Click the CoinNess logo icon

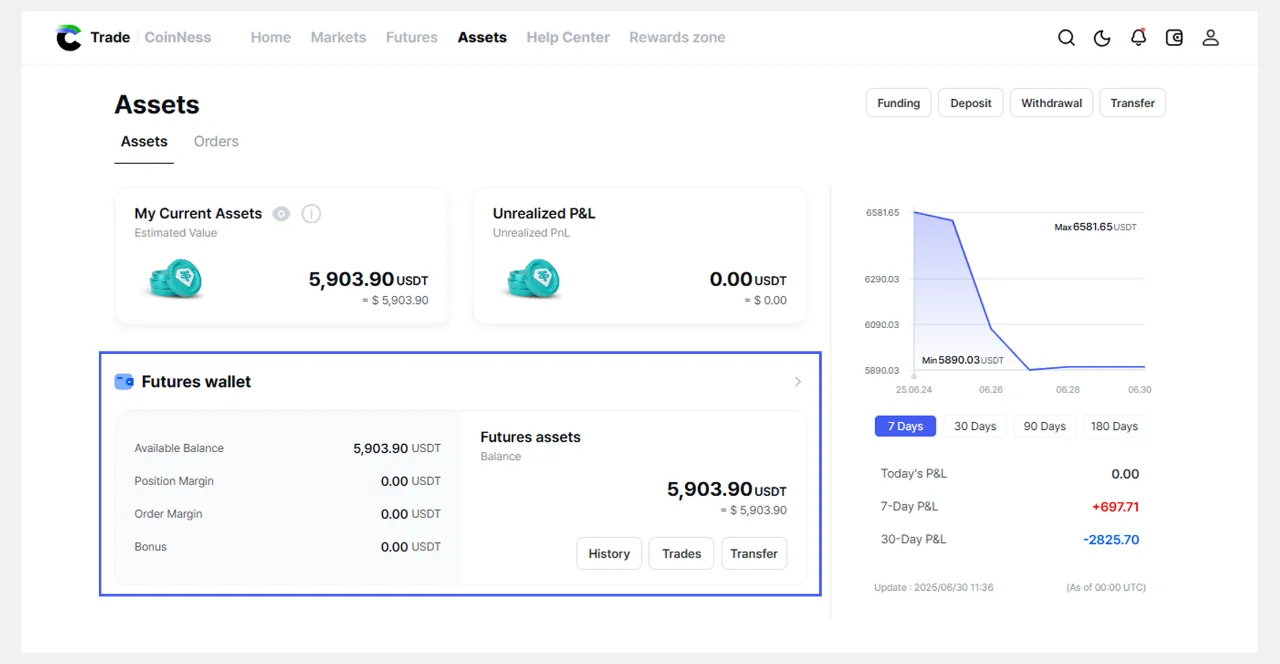pyautogui.click(x=69, y=38)
